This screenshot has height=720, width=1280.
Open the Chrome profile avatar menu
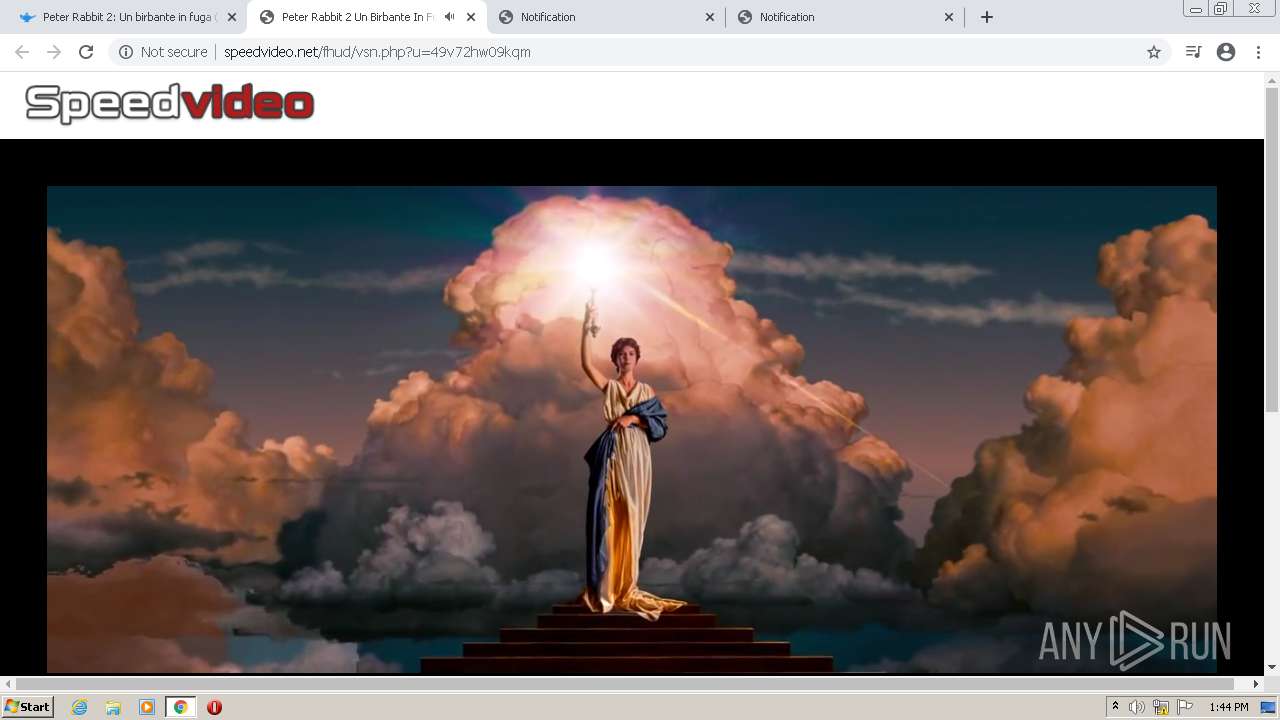pos(1226,52)
